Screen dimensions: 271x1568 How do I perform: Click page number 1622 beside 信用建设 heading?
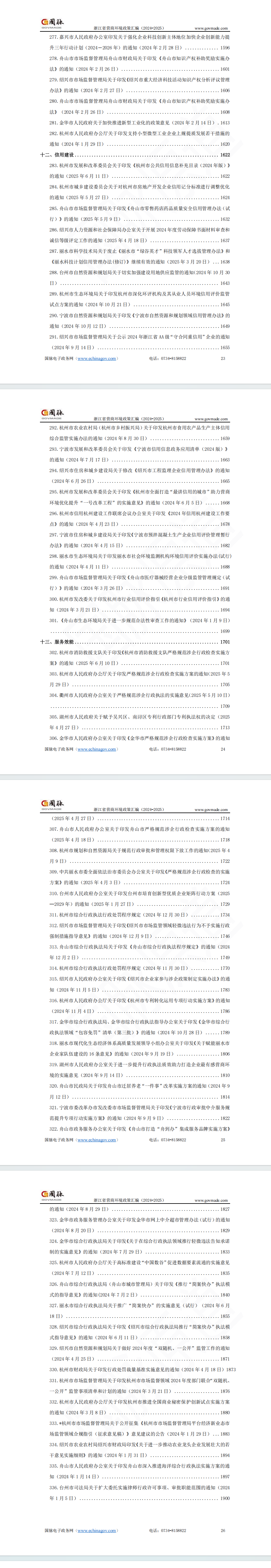[x=225, y=155]
